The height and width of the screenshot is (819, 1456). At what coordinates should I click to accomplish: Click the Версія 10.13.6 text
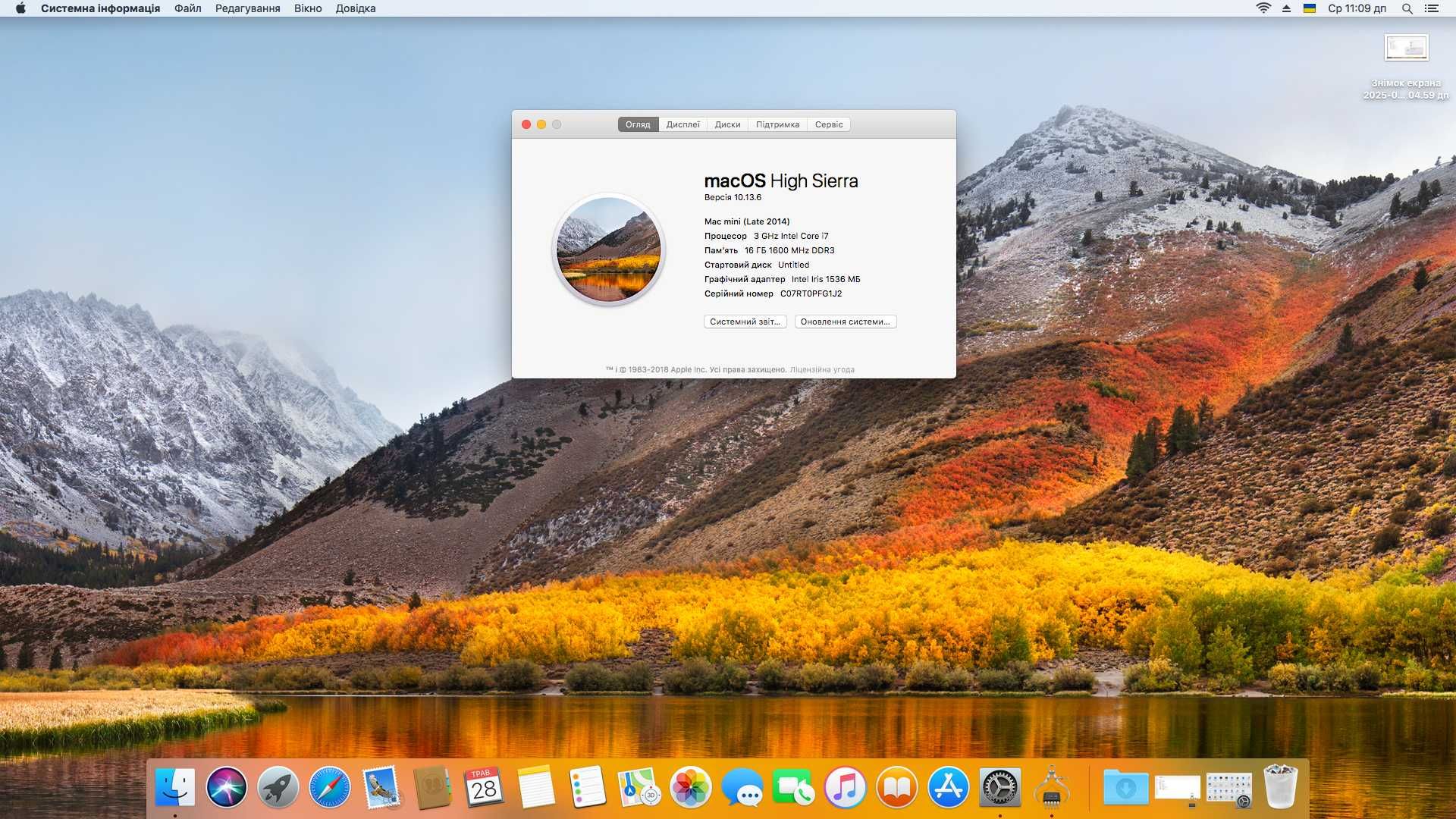733,197
